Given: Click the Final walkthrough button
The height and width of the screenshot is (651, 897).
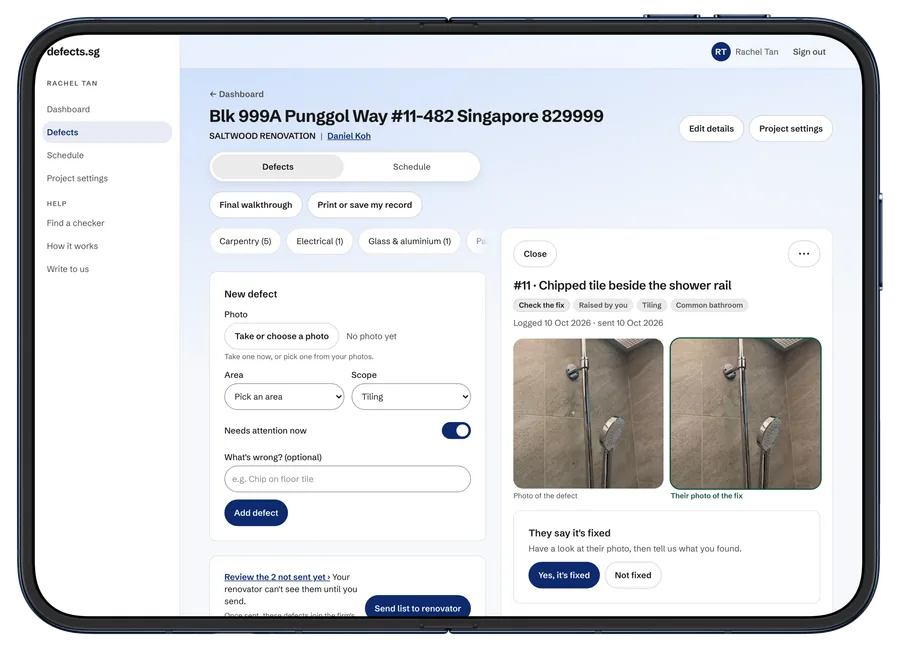Looking at the screenshot, I should 256,205.
